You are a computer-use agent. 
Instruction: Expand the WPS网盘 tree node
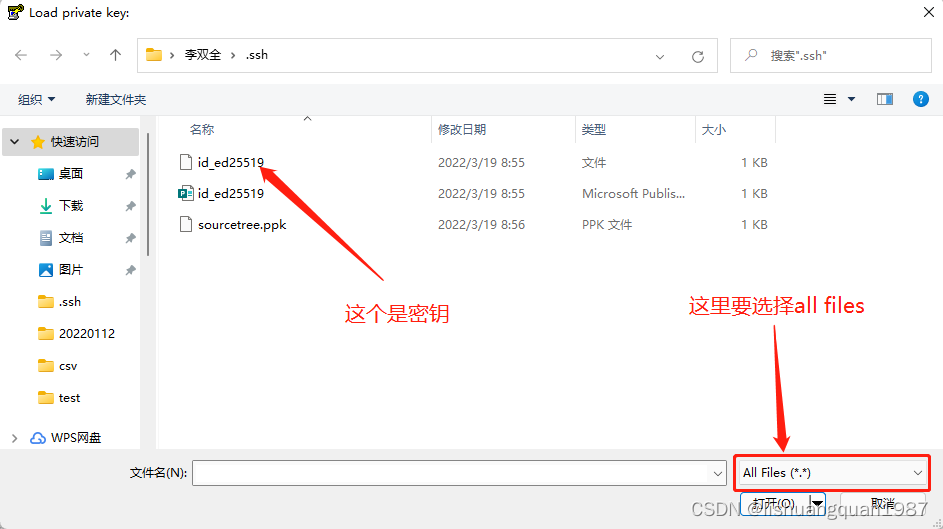[x=14, y=438]
